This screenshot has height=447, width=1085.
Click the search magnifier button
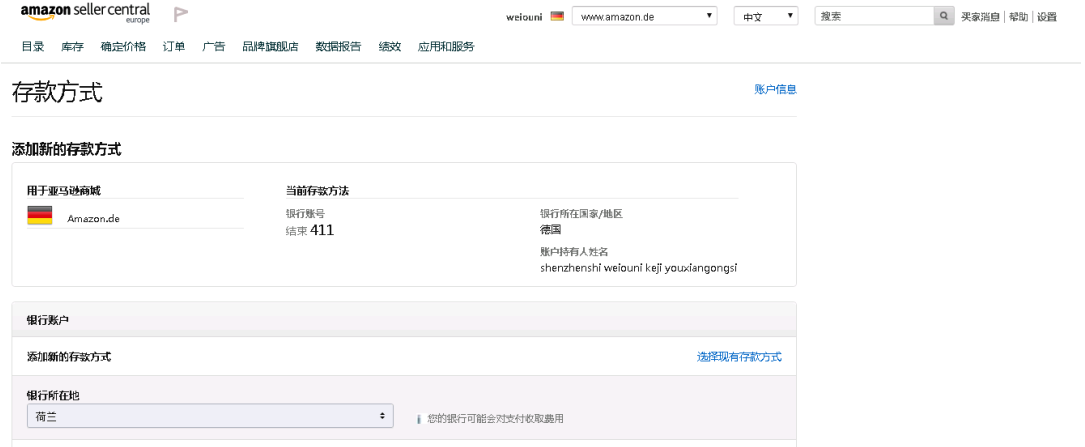944,16
